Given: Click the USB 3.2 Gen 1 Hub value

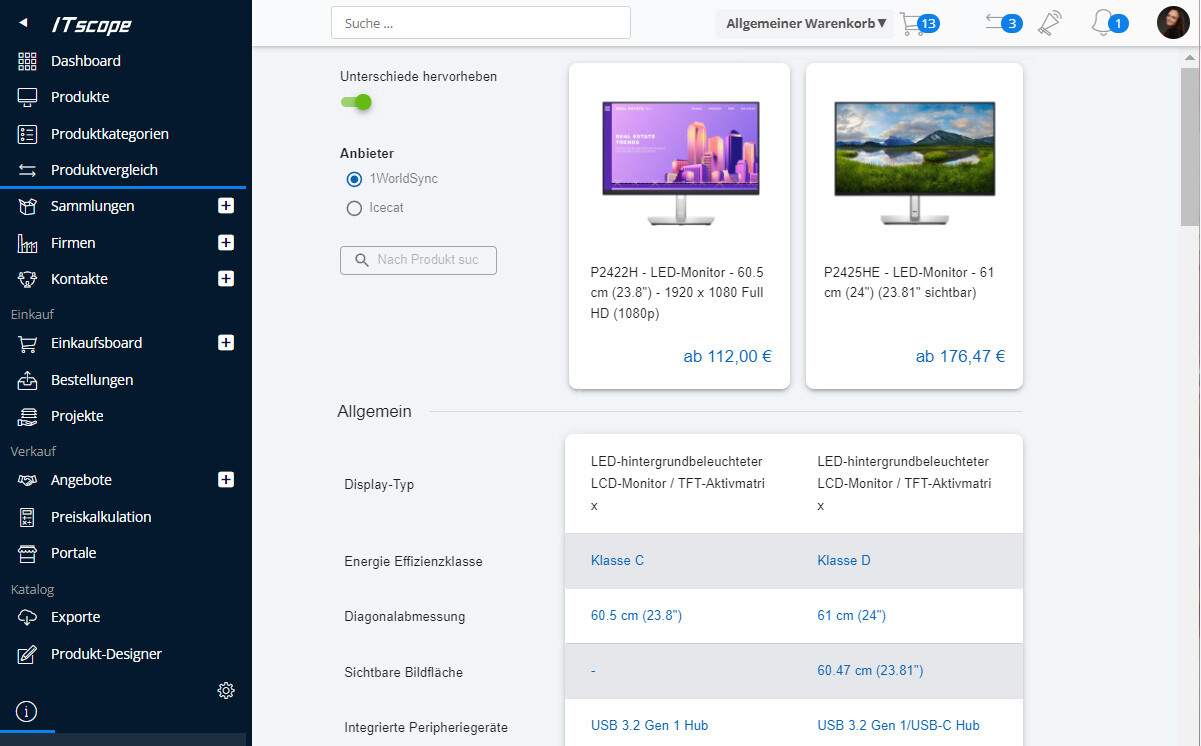Looking at the screenshot, I should click(x=649, y=725).
